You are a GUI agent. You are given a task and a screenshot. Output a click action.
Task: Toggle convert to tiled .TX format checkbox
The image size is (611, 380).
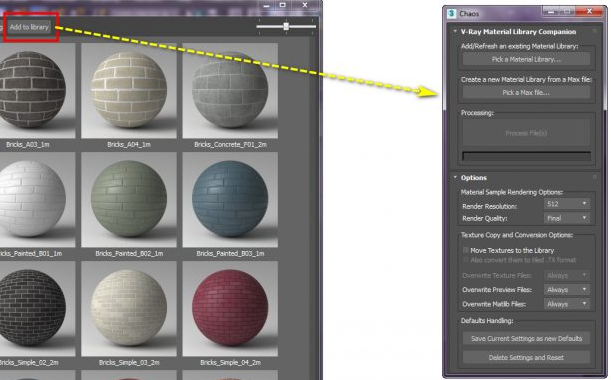[466, 260]
